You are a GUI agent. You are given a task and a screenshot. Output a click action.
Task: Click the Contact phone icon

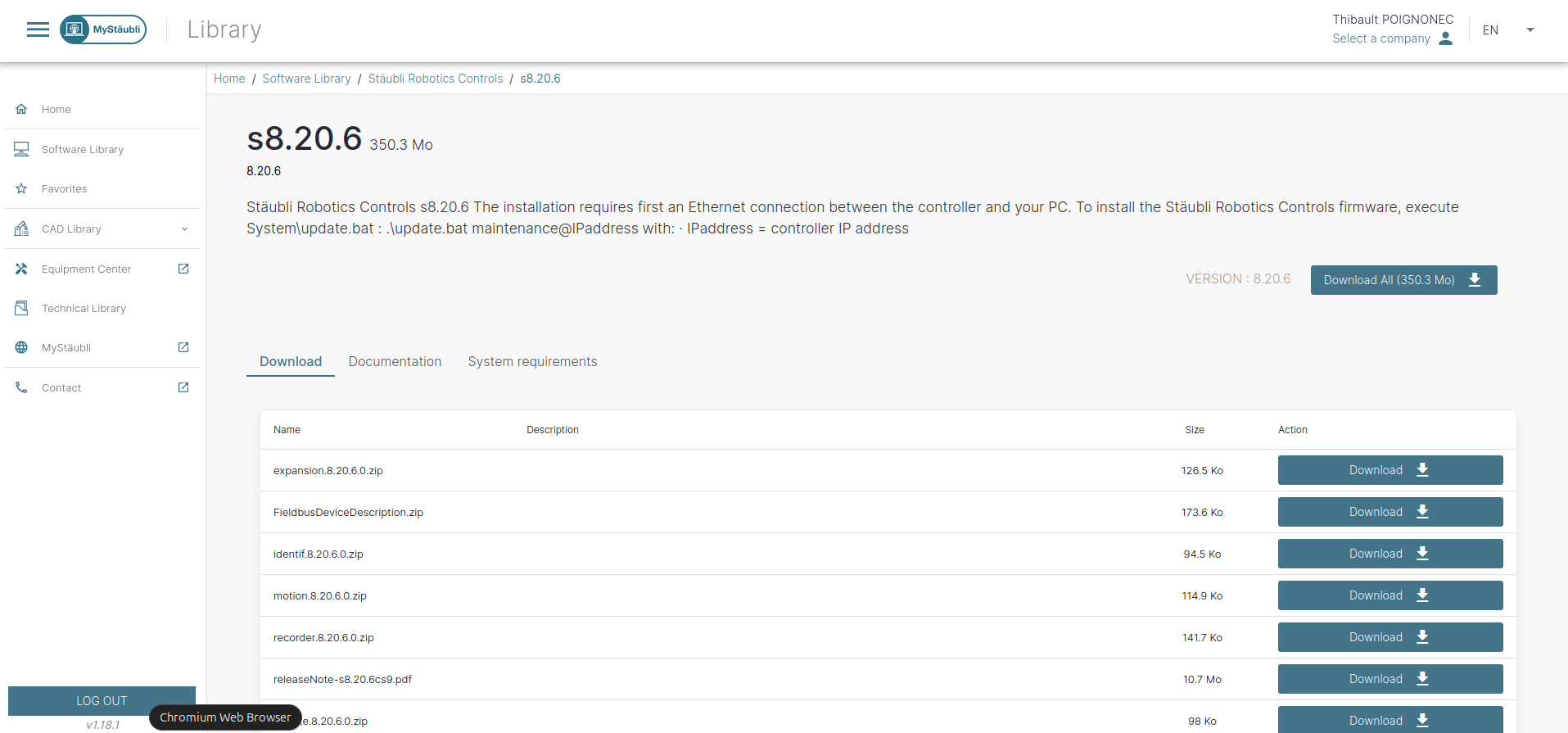(21, 387)
